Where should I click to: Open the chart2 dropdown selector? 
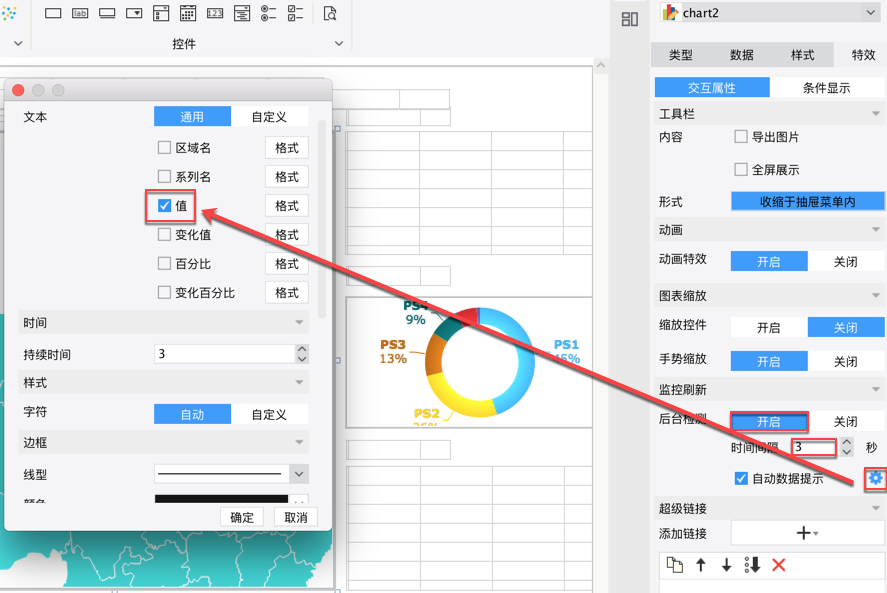869,12
